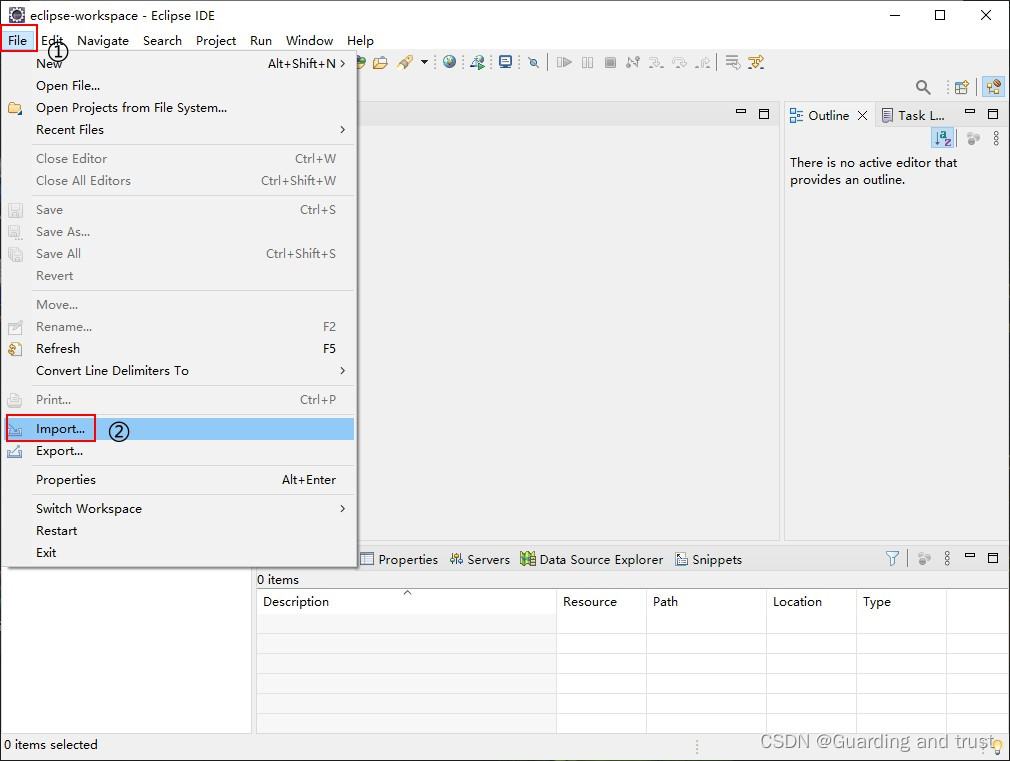This screenshot has height=761, width=1010.
Task: Switch to the Properties tab
Action: [399, 559]
